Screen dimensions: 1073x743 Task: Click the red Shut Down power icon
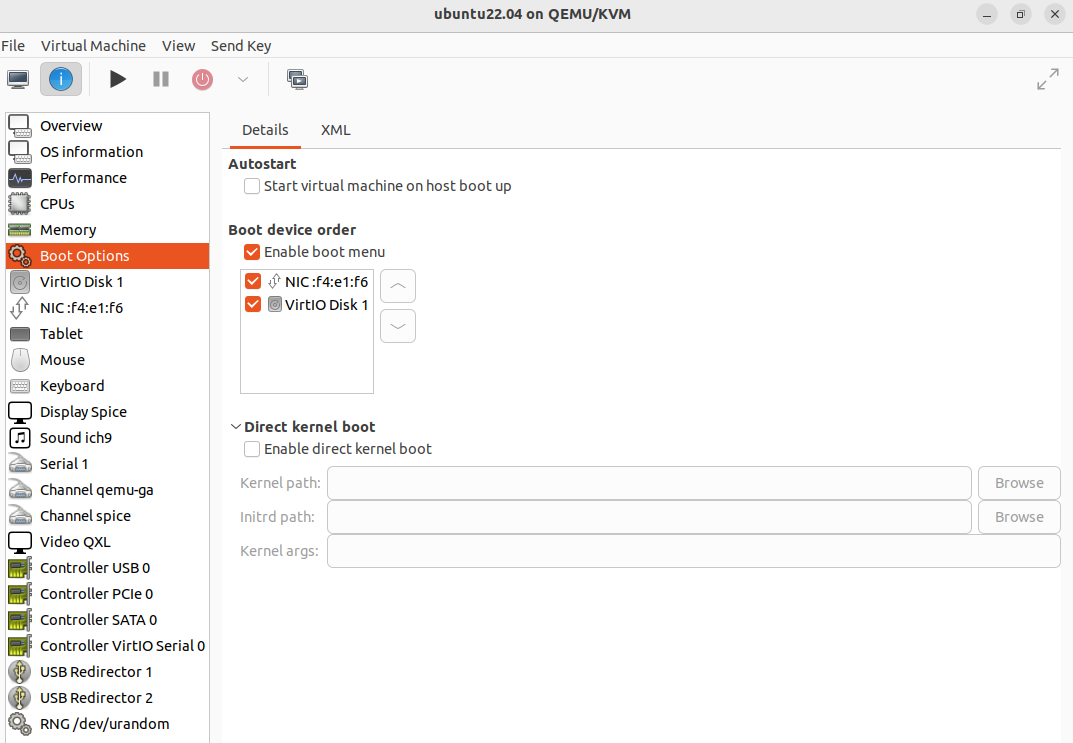click(x=203, y=79)
